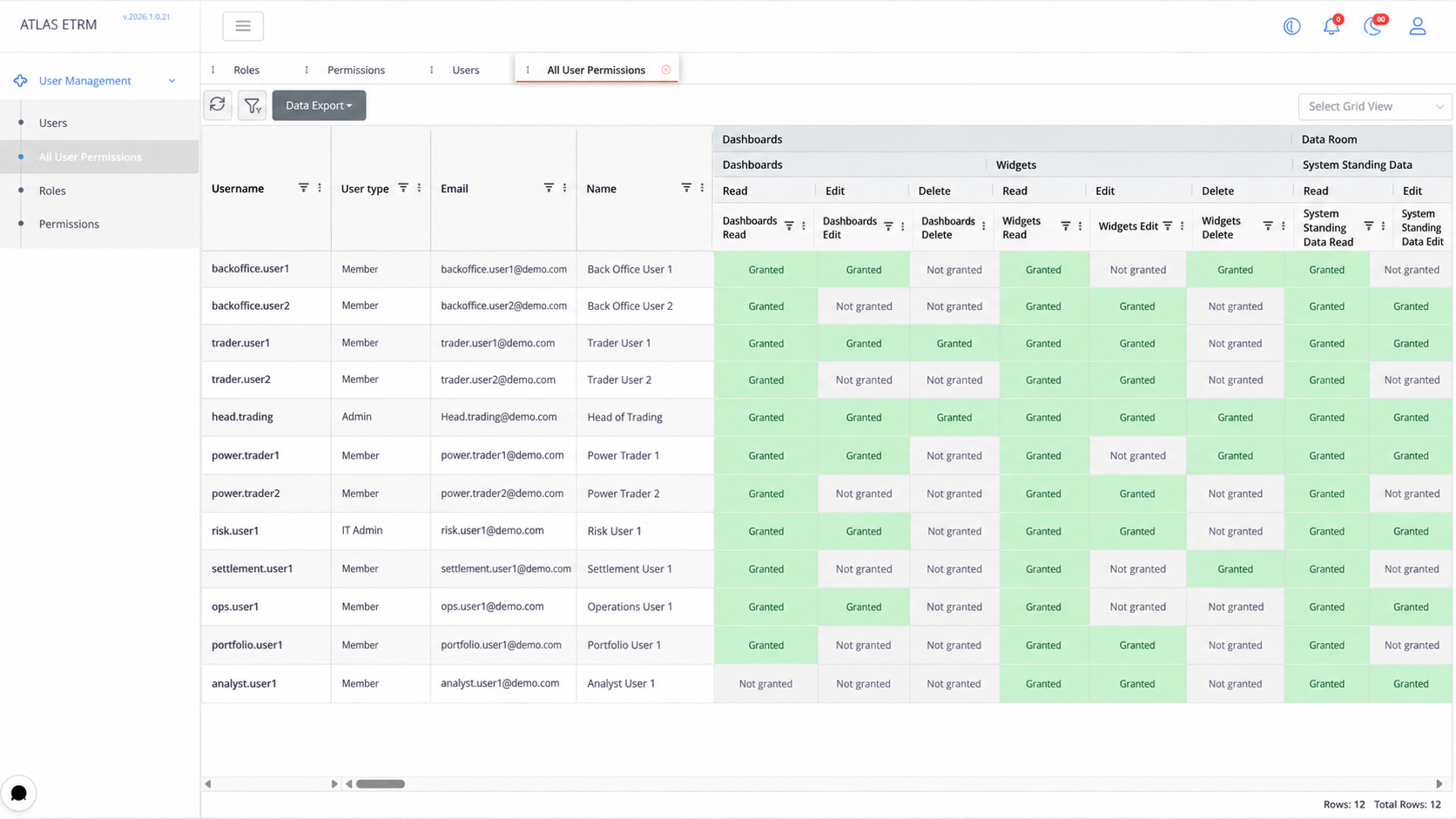Click the horizontal scrollbar thumb
Viewport: 1456px width, 819px height.
(381, 784)
